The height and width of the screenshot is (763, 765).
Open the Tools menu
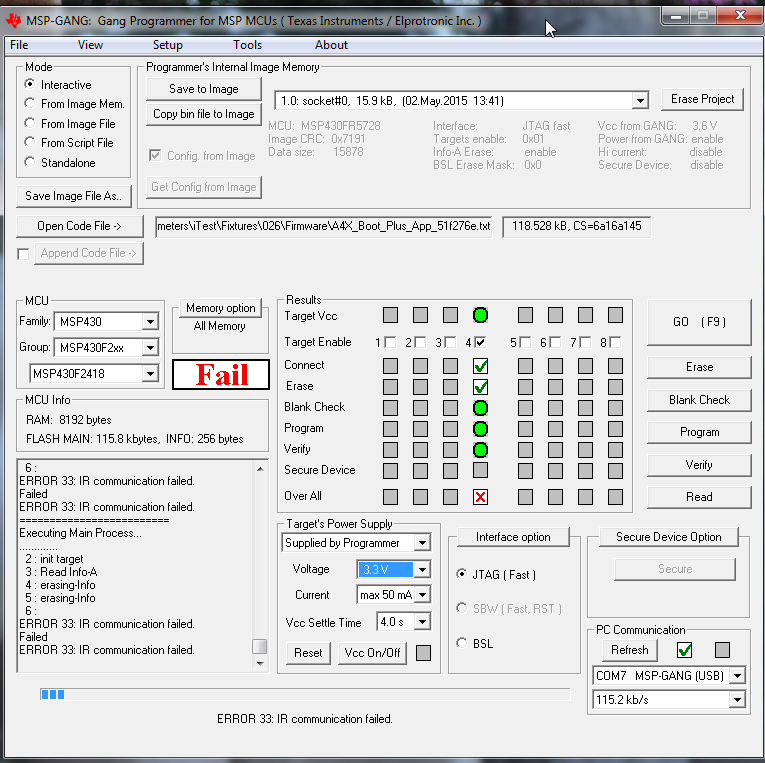pyautogui.click(x=247, y=45)
